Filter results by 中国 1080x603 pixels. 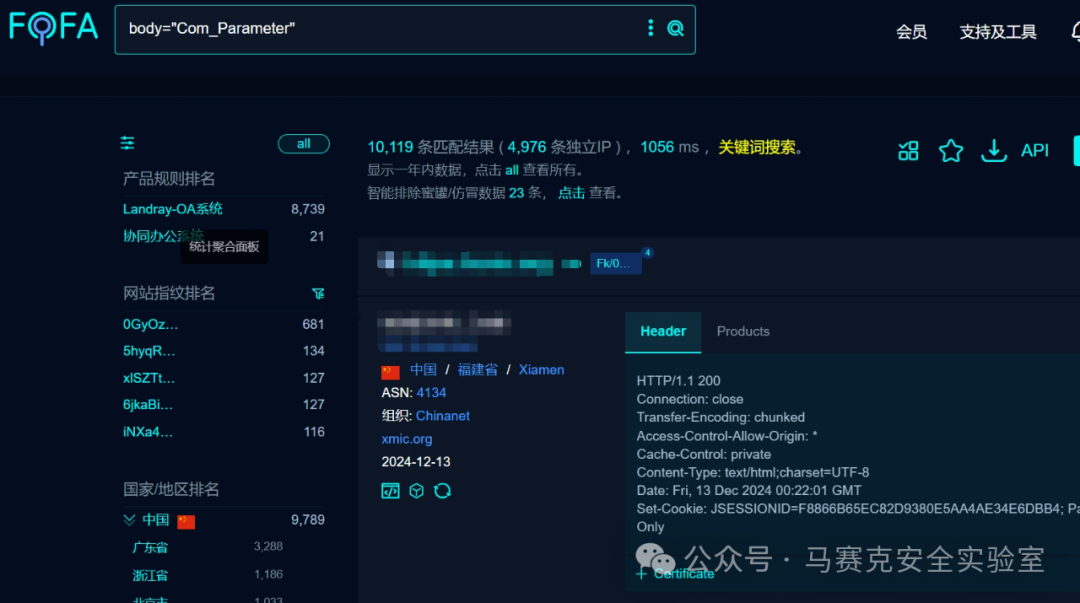156,520
